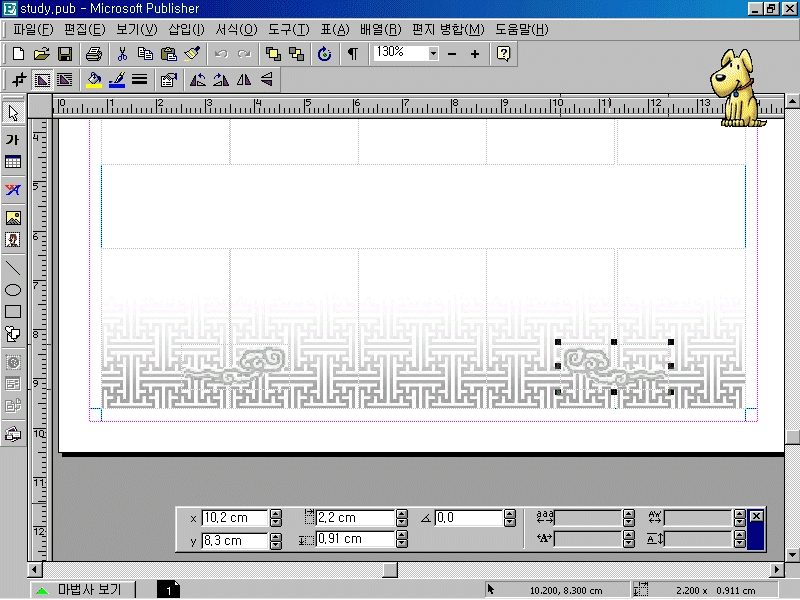
Task: Open the 편집(E) menu
Action: [85, 30]
